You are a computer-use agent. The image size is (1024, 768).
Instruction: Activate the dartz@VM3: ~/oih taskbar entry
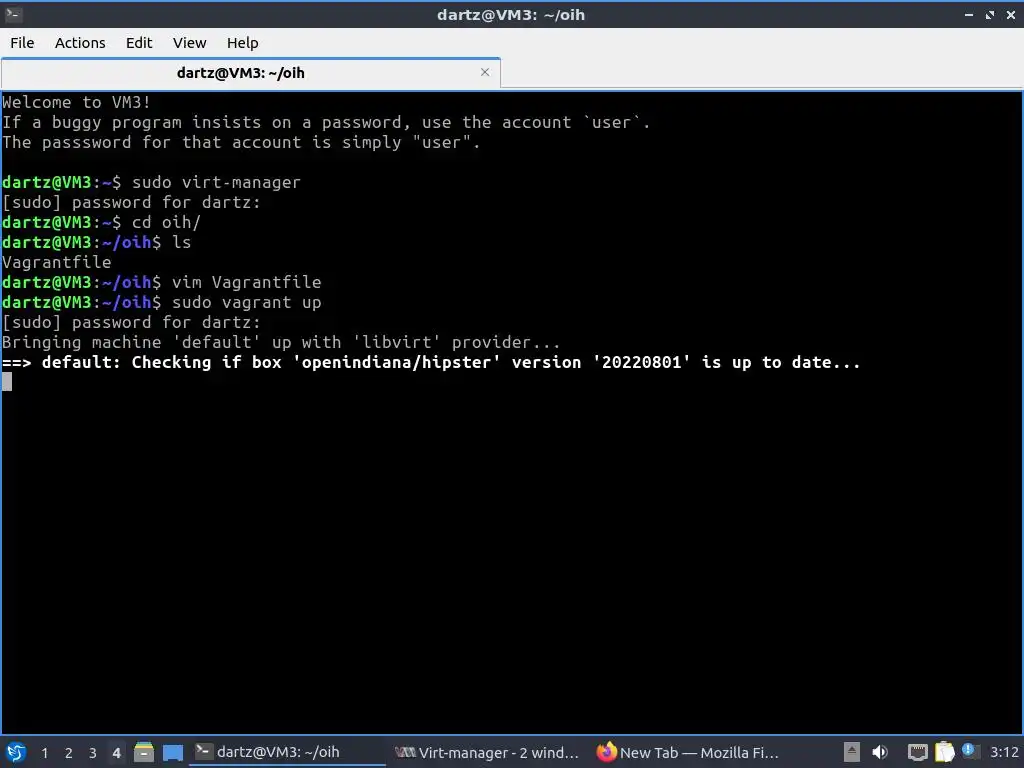pyautogui.click(x=287, y=752)
